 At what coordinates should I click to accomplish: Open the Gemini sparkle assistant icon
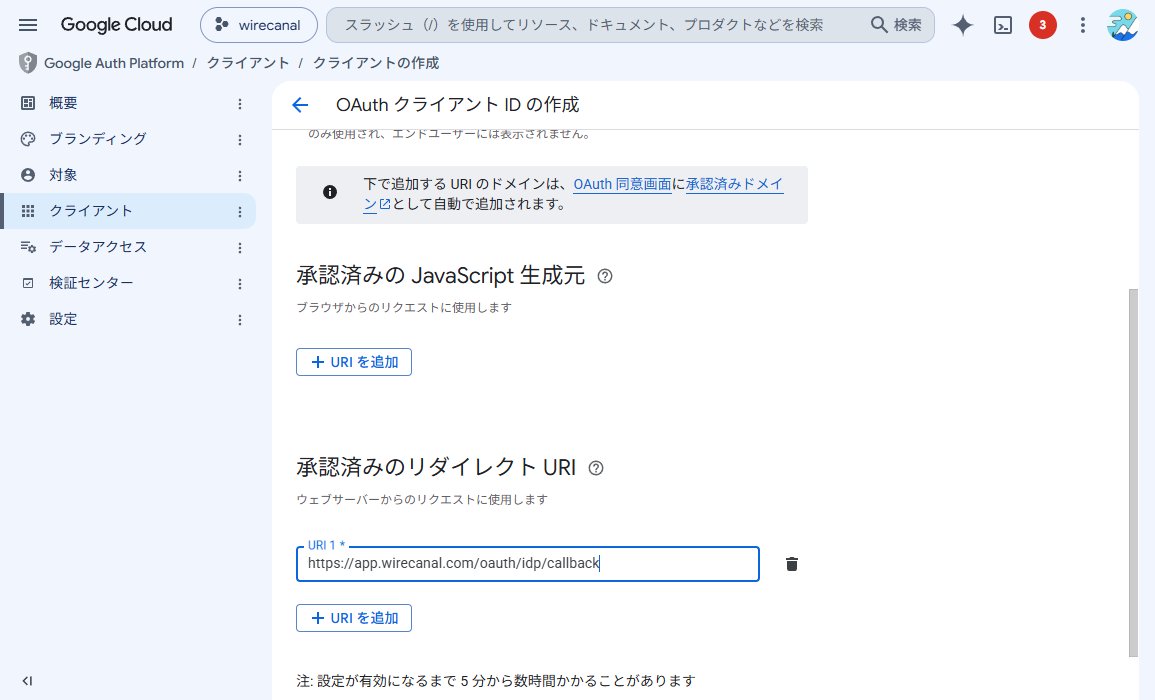click(x=963, y=25)
